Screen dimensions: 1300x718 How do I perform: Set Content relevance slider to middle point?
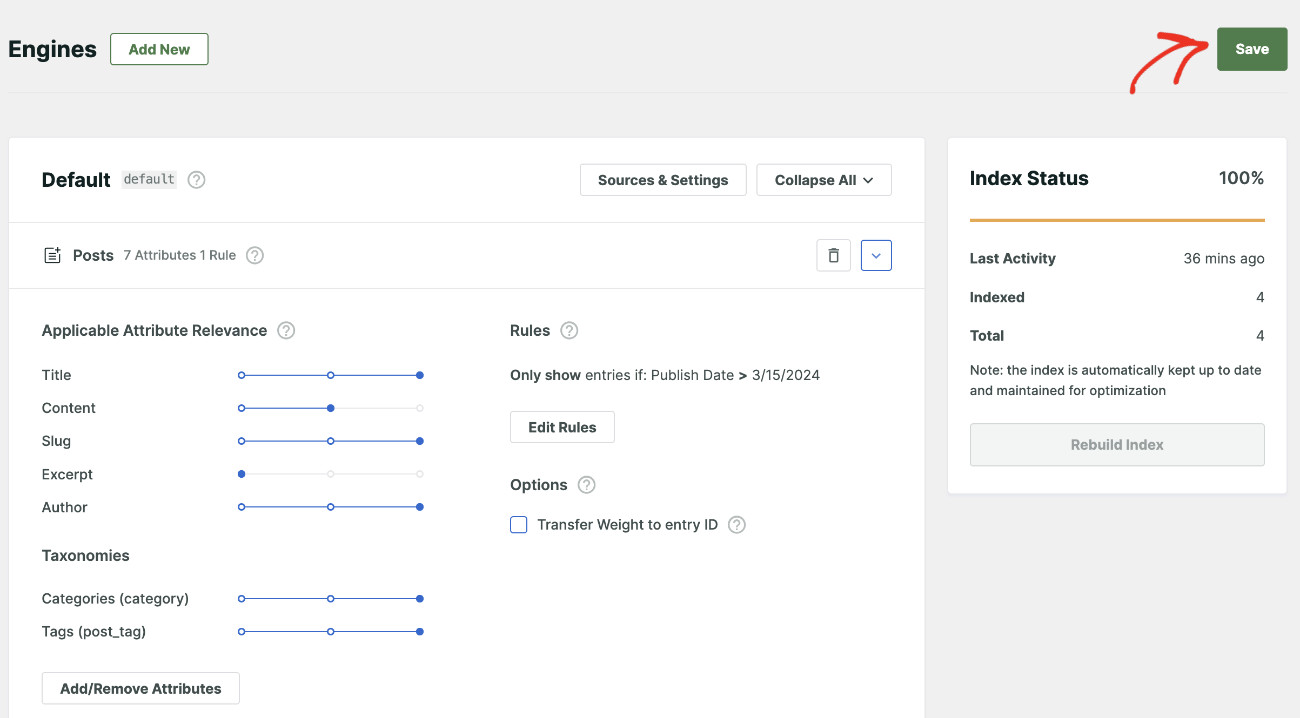pos(331,408)
